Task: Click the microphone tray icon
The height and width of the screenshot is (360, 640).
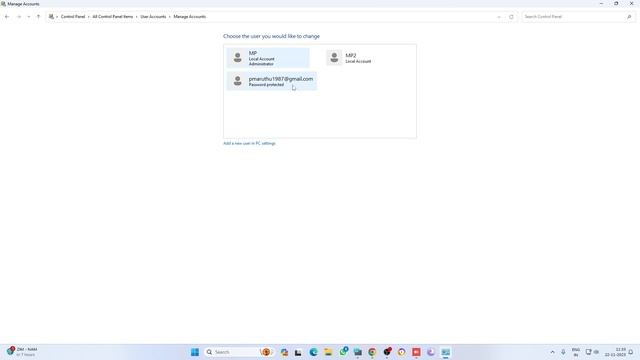Action: [x=563, y=352]
